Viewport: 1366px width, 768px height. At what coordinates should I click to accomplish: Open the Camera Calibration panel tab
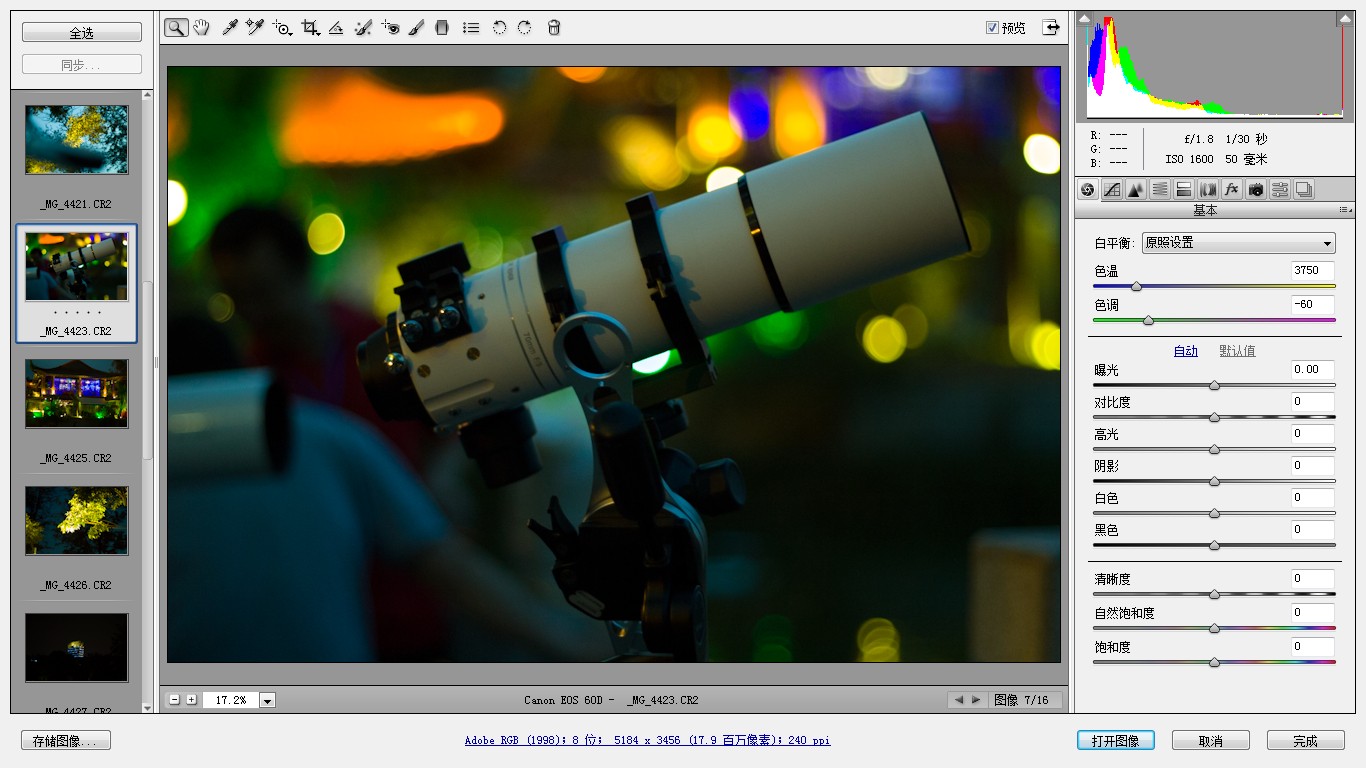1256,189
